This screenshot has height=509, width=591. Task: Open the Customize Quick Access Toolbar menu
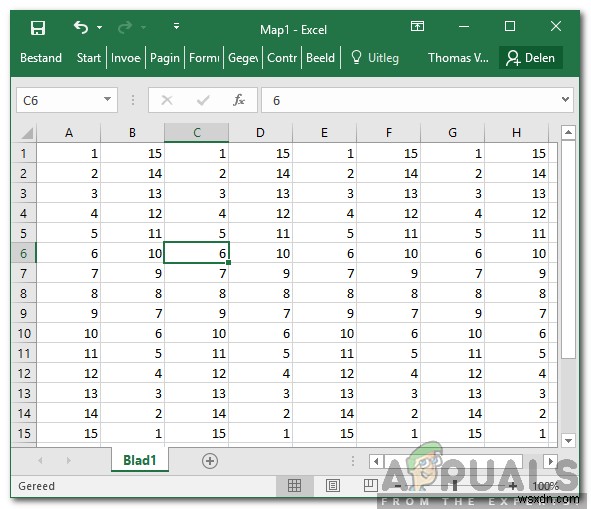176,26
